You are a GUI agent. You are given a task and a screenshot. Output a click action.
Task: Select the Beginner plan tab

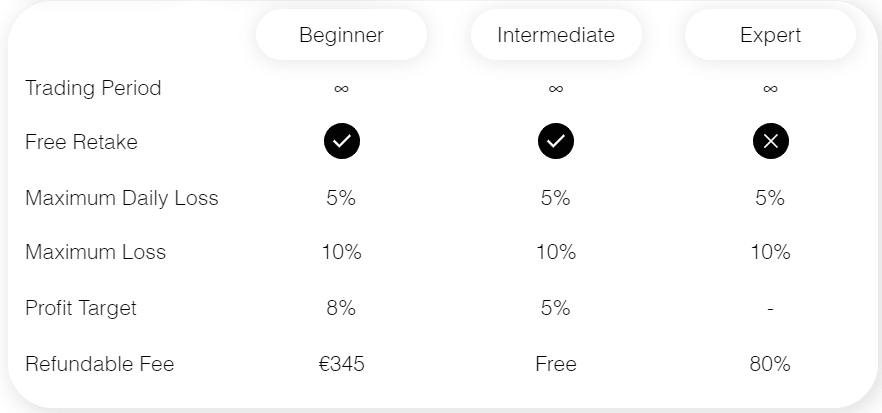coord(341,35)
